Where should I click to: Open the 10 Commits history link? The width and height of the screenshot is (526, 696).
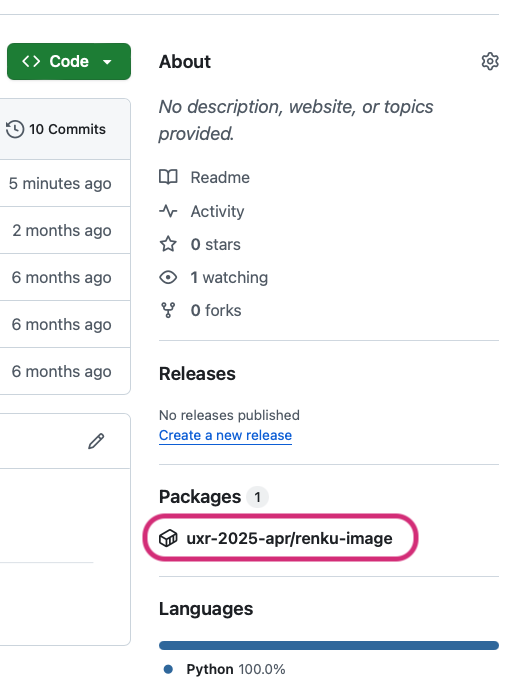(x=56, y=129)
